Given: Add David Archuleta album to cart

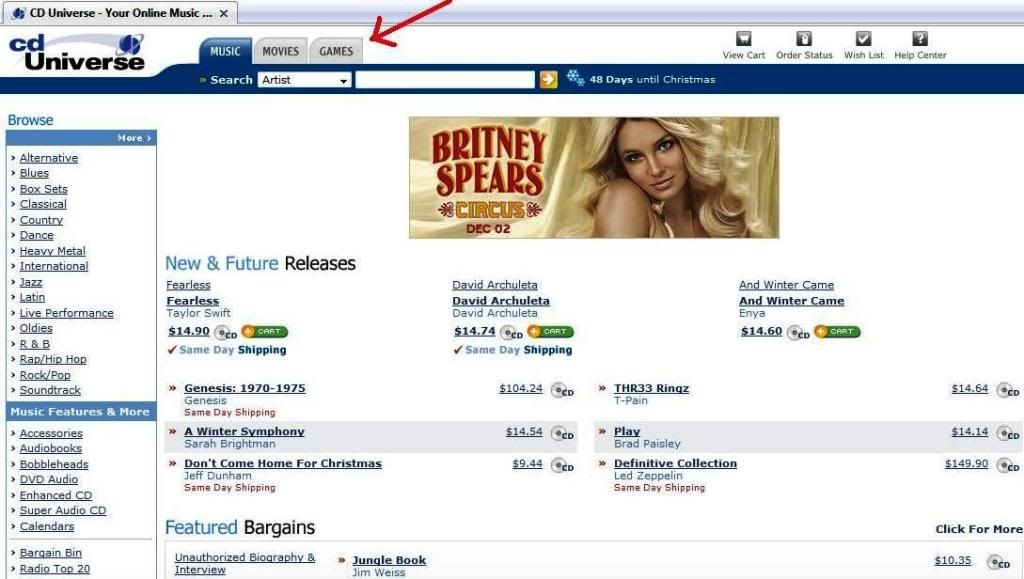Looking at the screenshot, I should click(x=551, y=332).
